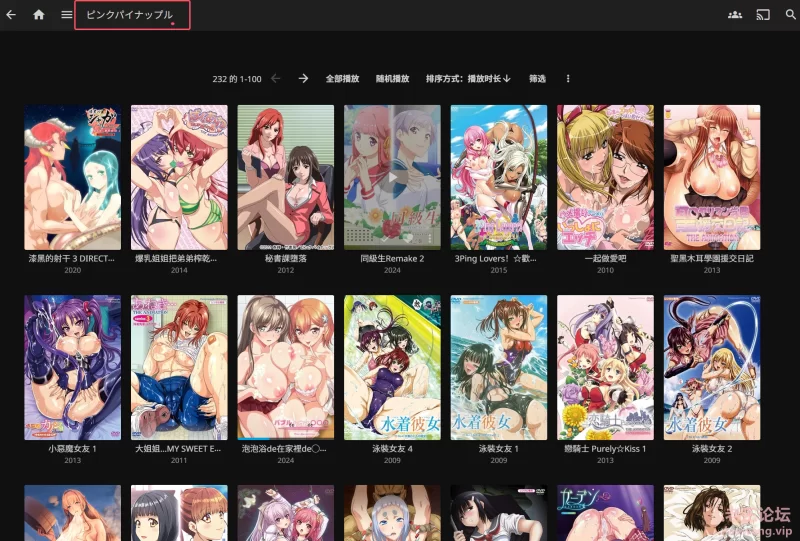Click the year 2015 under 3Ping Lovers
This screenshot has height=541, width=800.
coord(498,270)
